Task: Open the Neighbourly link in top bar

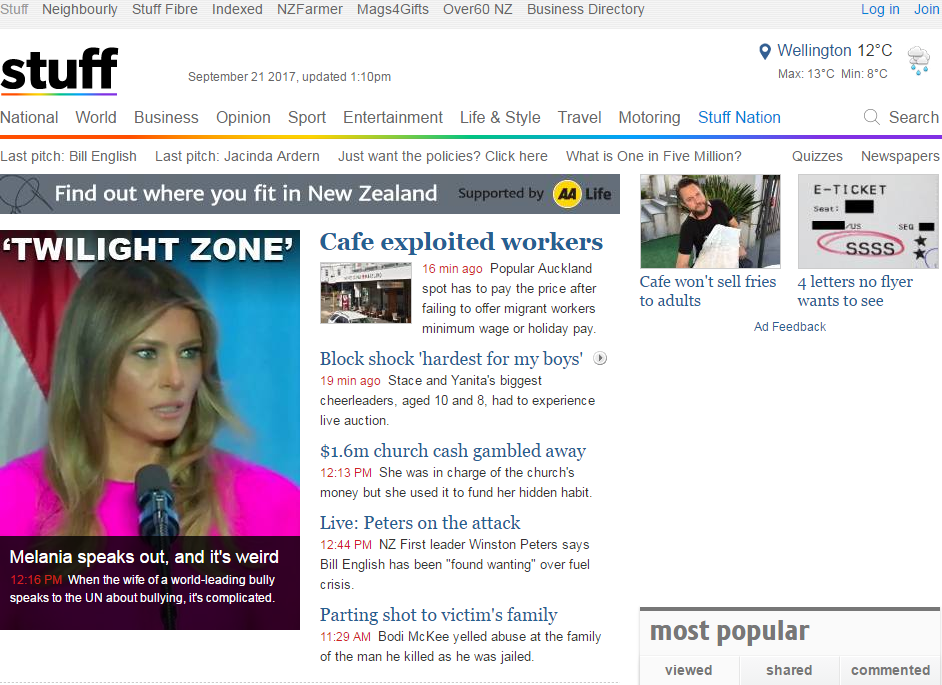Action: (x=80, y=10)
